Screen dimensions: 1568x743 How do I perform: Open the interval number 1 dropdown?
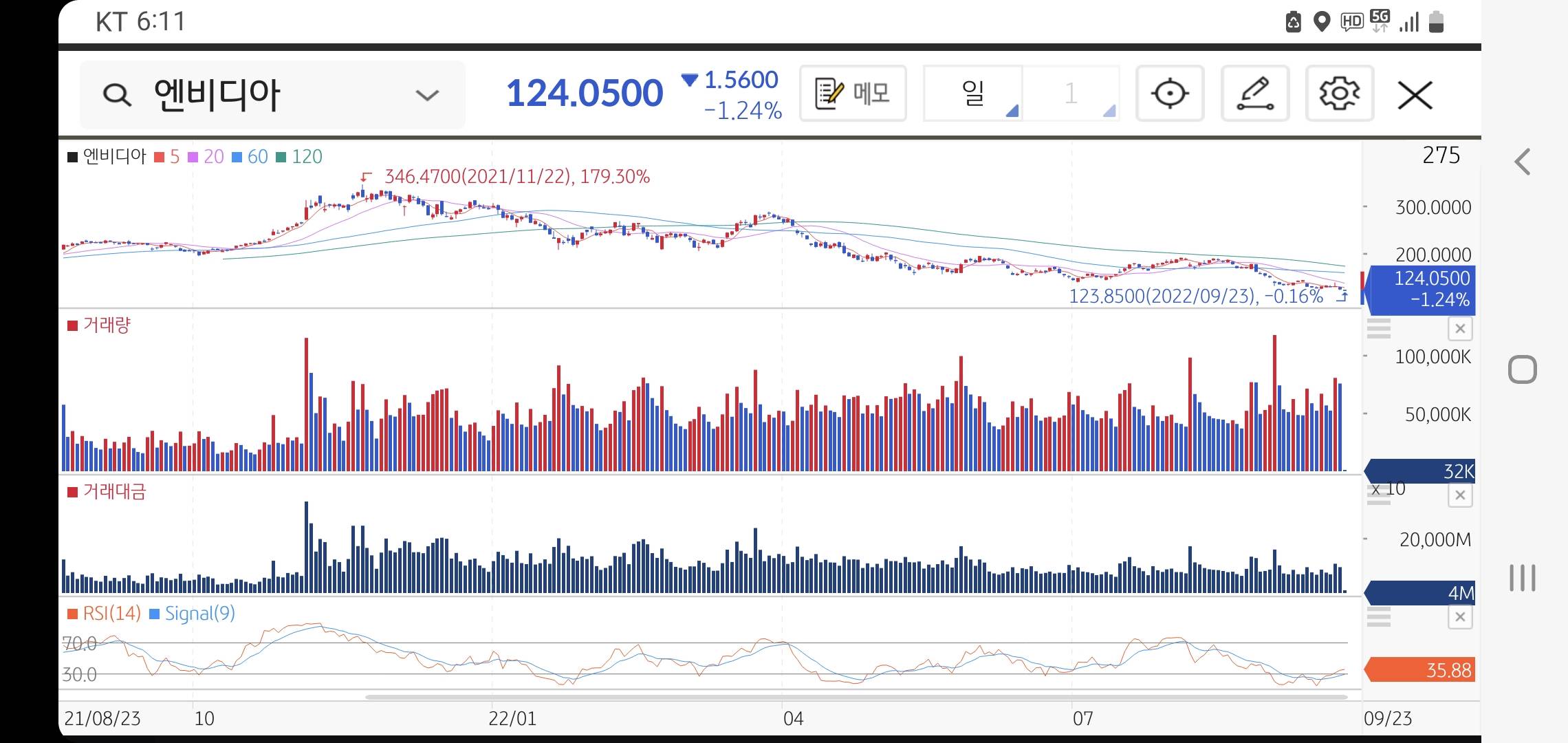(x=1071, y=94)
